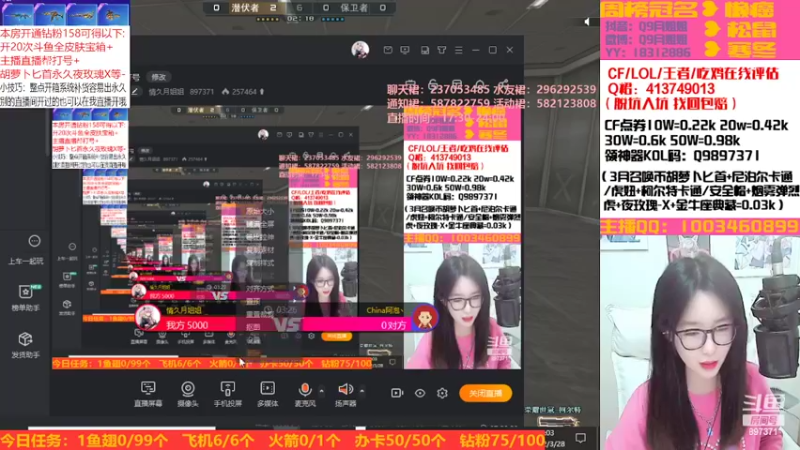800x450 pixels.
Task: Expand the speaker volume arrow
Action: (362, 391)
